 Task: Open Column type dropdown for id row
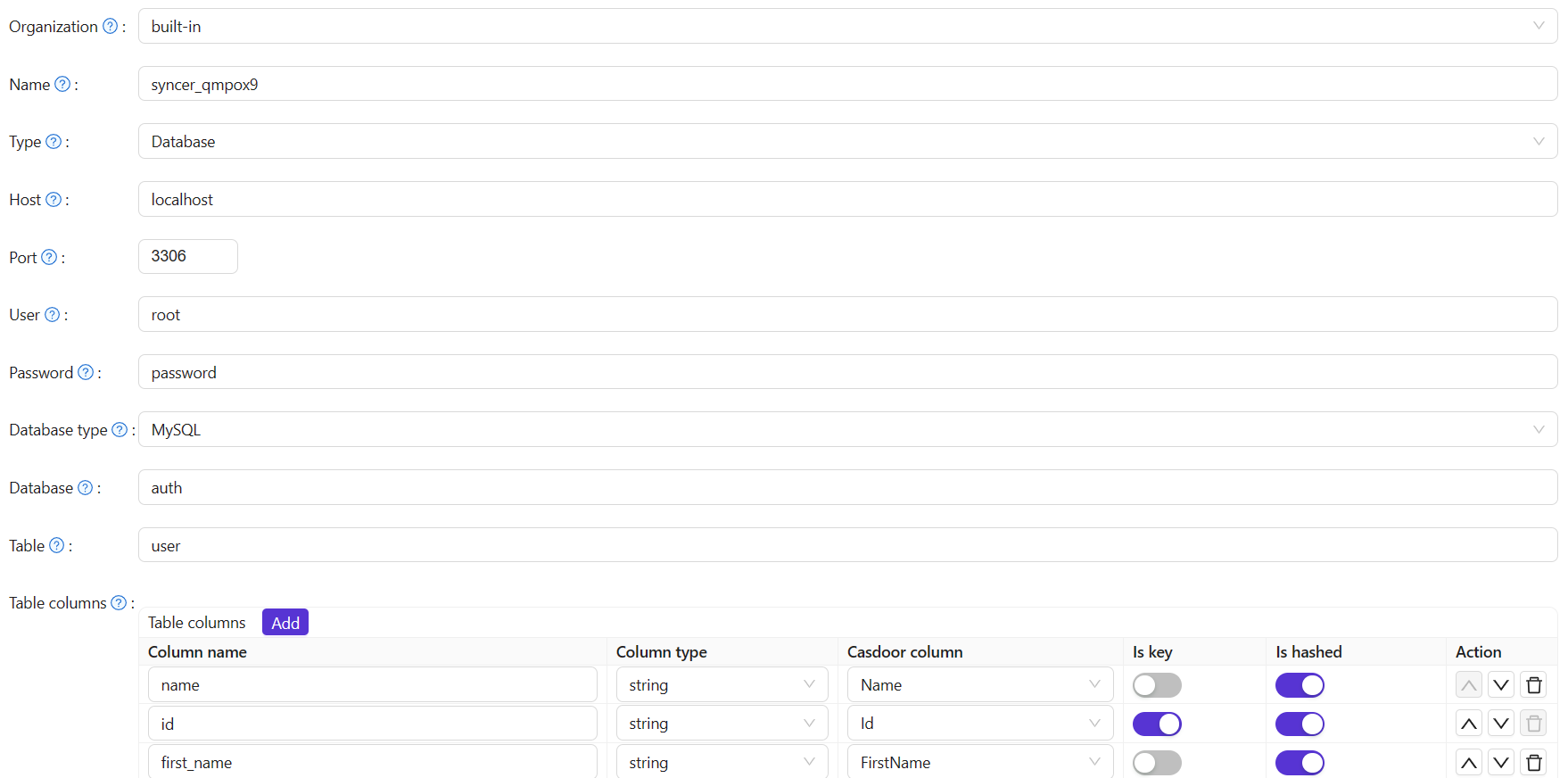(x=722, y=724)
